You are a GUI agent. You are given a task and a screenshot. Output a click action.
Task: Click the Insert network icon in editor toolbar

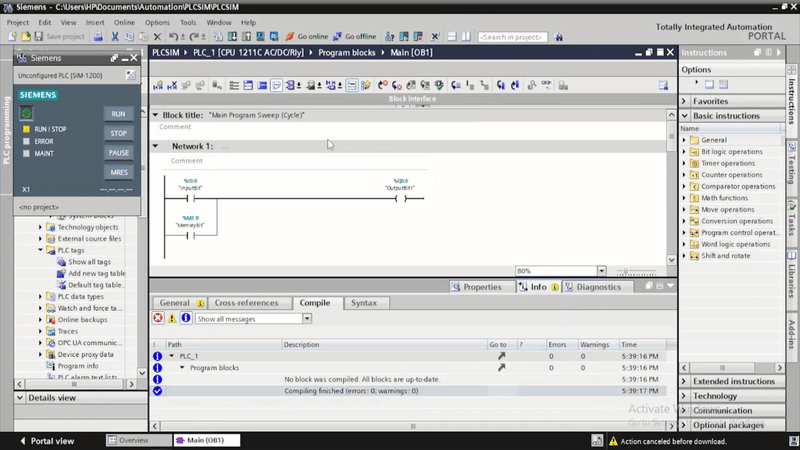pyautogui.click(x=160, y=86)
